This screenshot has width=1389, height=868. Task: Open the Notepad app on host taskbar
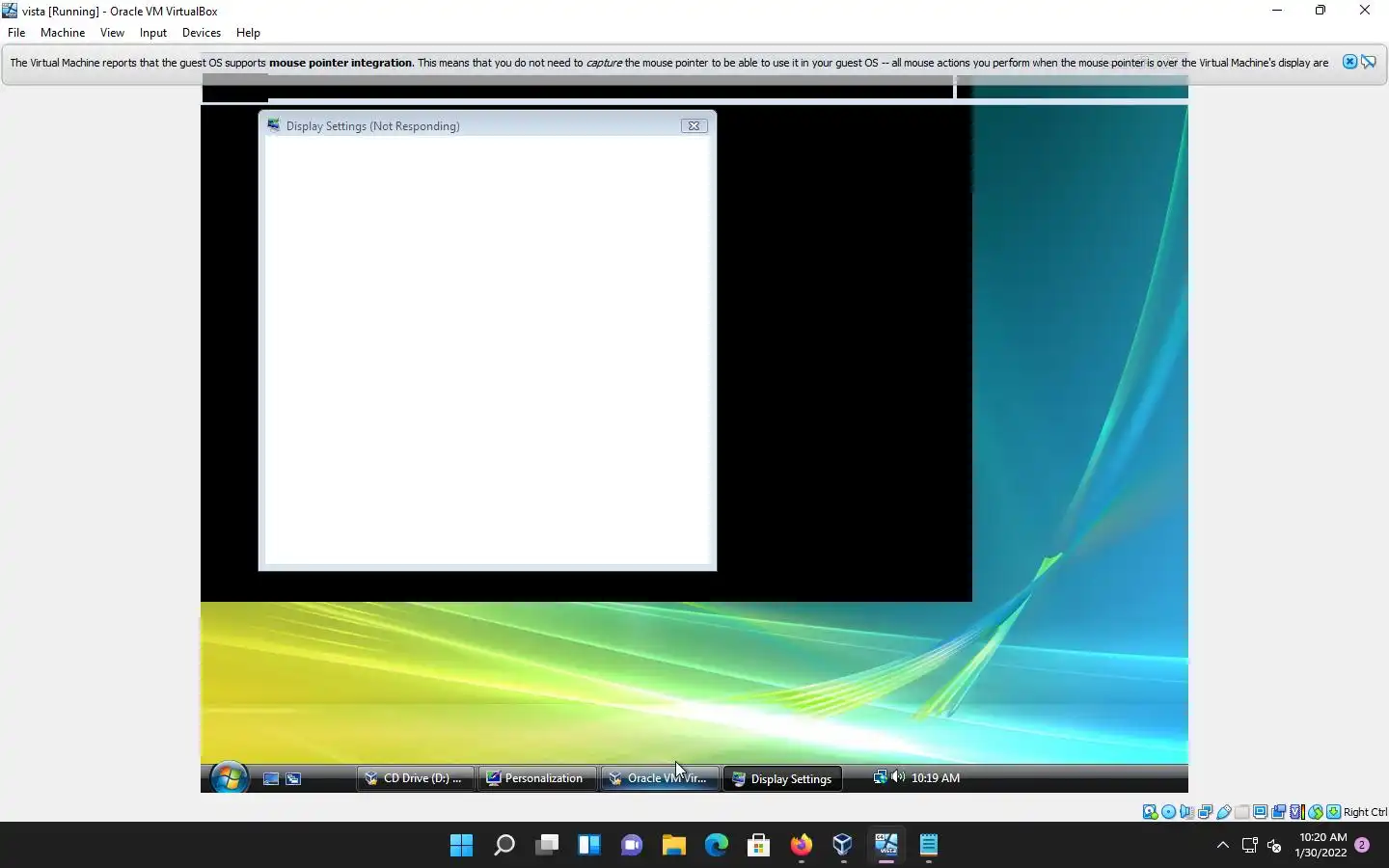coord(929,846)
